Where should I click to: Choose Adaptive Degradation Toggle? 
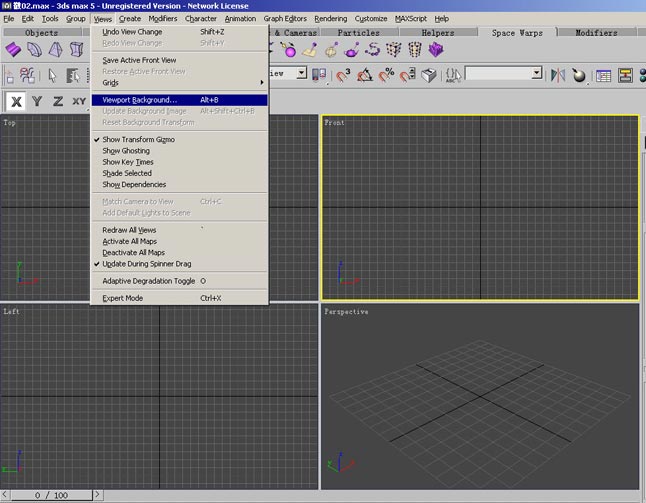point(180,281)
